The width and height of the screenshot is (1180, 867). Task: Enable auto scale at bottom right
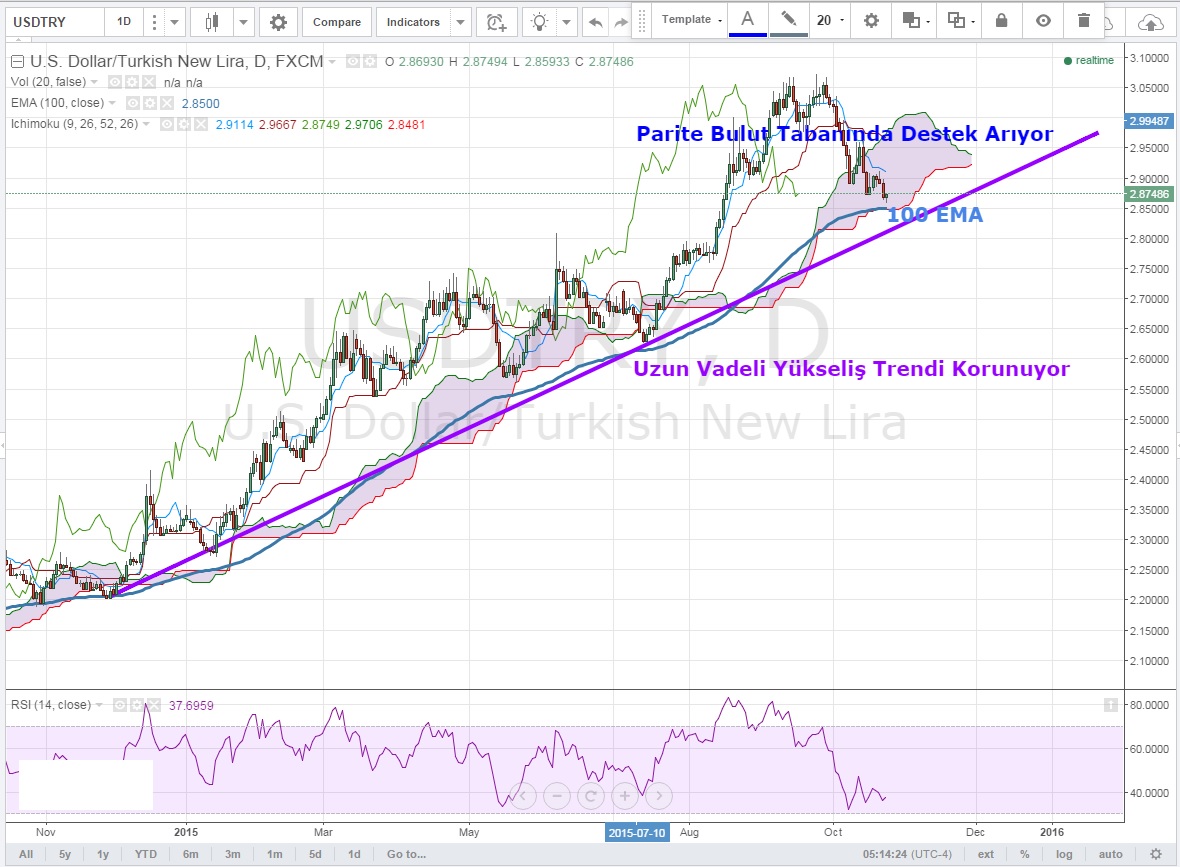coord(1110,854)
